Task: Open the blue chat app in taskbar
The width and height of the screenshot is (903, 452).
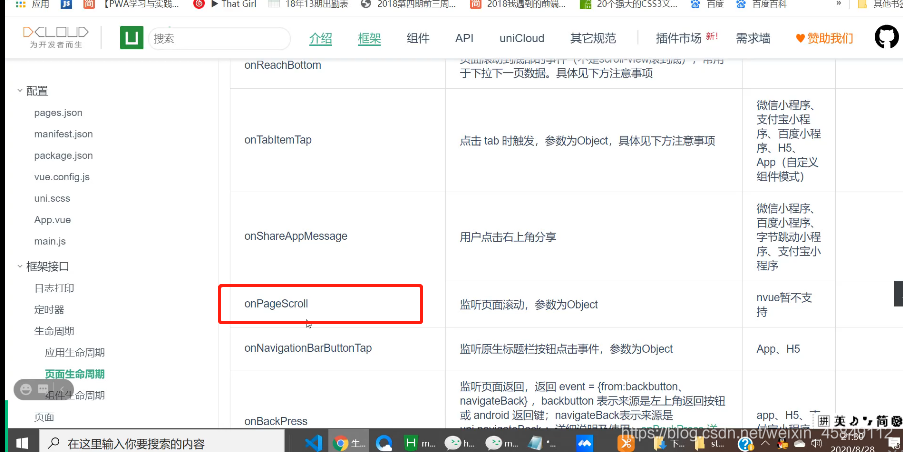Action: click(585, 443)
